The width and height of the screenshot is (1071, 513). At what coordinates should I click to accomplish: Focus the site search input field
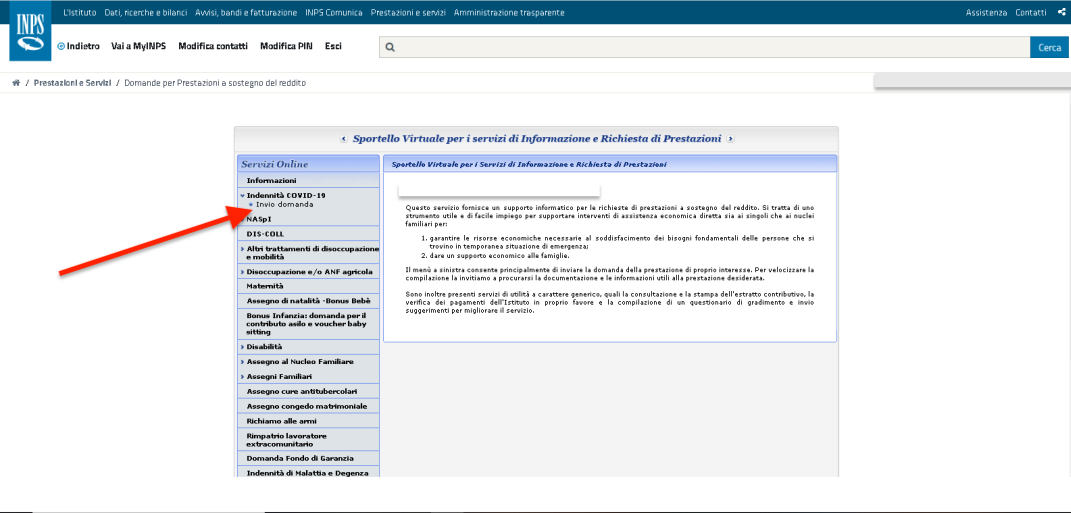(x=704, y=47)
